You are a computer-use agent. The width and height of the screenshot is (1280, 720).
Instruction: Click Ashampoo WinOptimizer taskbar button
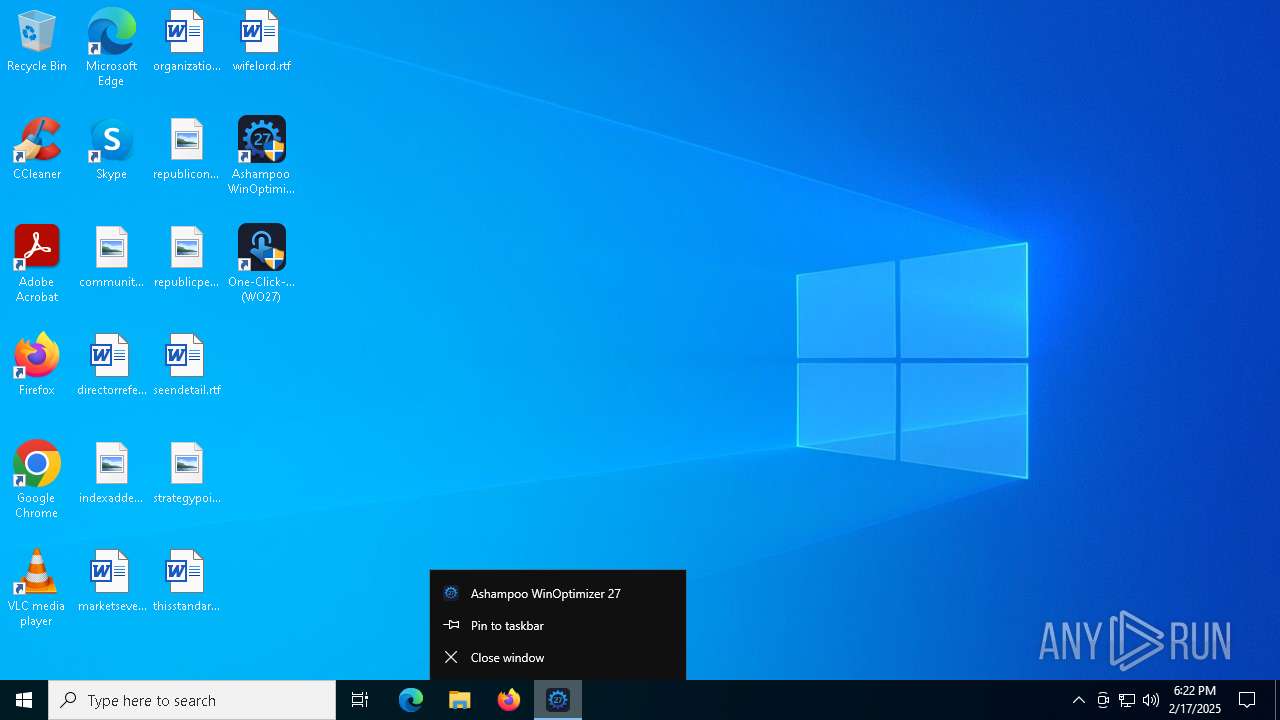pos(558,700)
